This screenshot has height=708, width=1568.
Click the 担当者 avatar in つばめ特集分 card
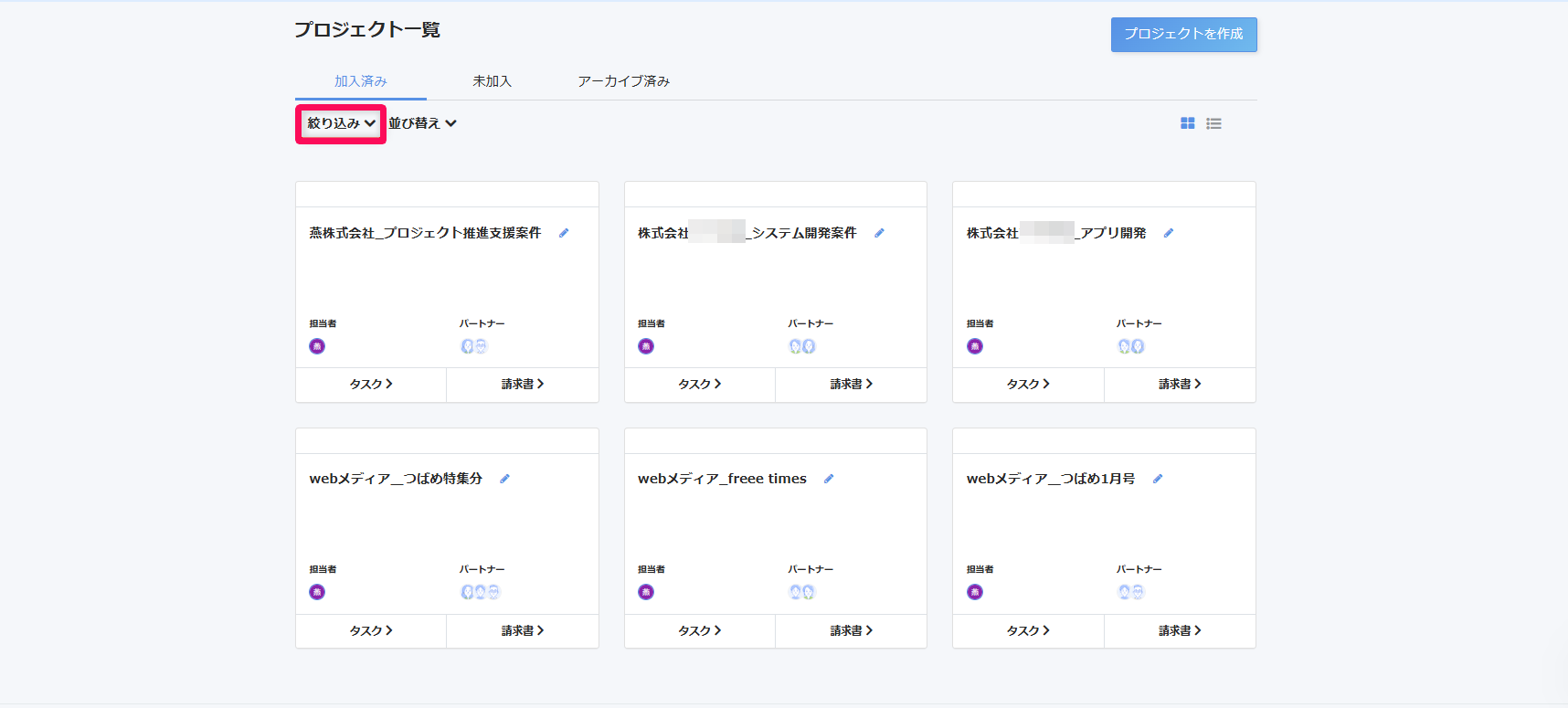[317, 592]
